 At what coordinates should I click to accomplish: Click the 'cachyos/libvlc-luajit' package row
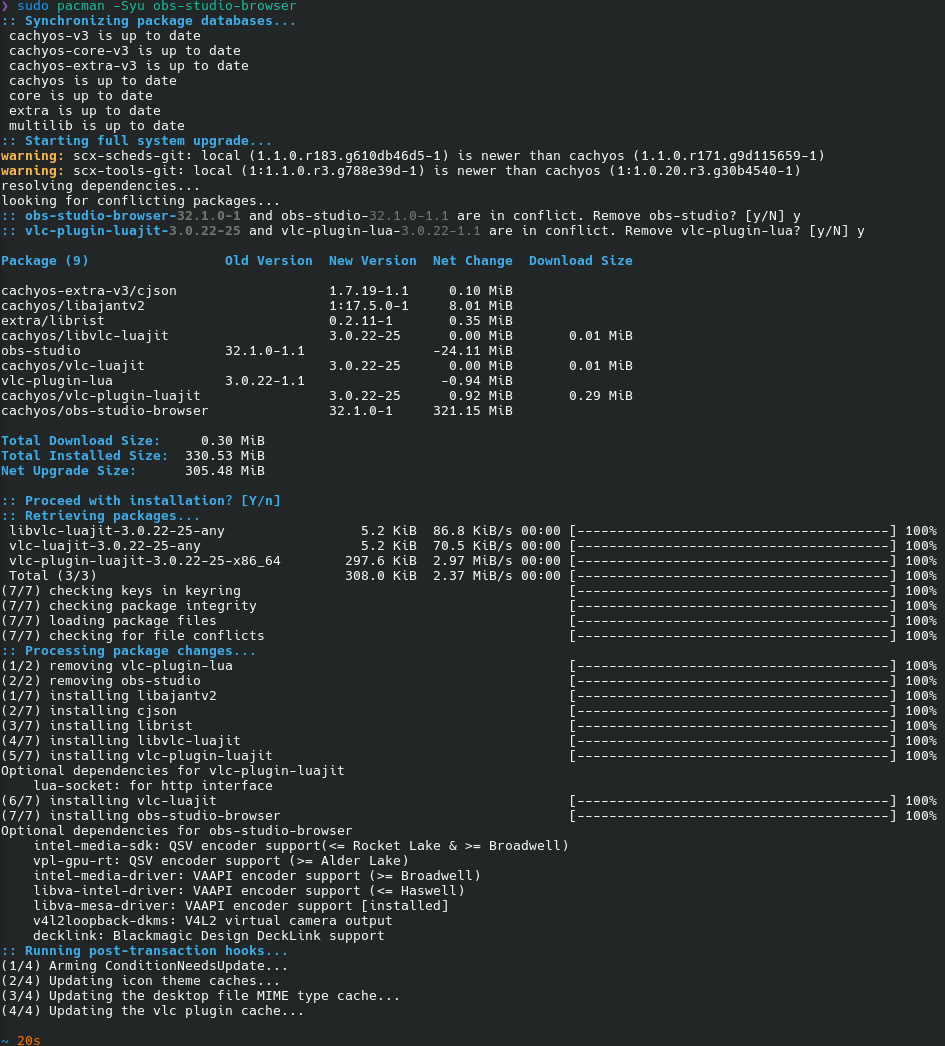click(x=317, y=336)
